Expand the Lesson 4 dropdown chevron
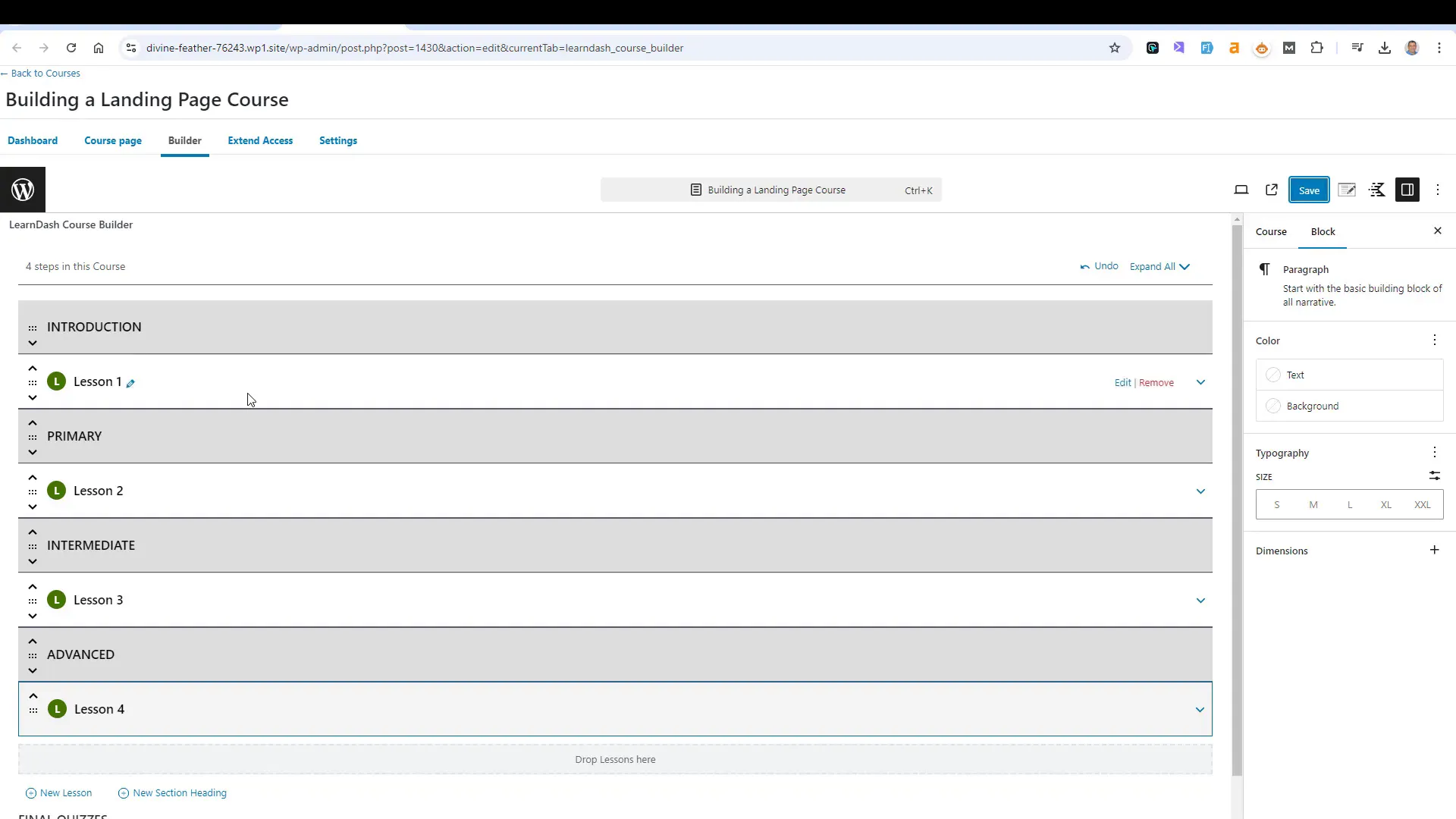The height and width of the screenshot is (819, 1456). (x=1200, y=709)
